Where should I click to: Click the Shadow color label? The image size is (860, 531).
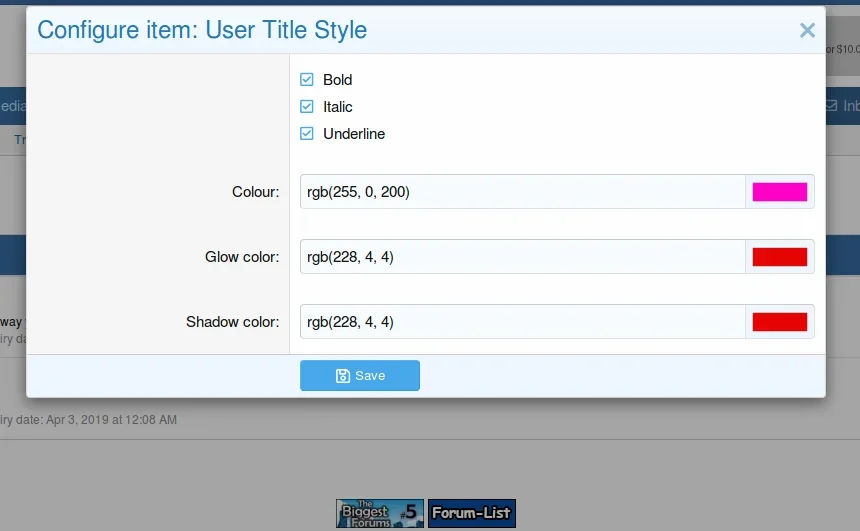click(233, 322)
